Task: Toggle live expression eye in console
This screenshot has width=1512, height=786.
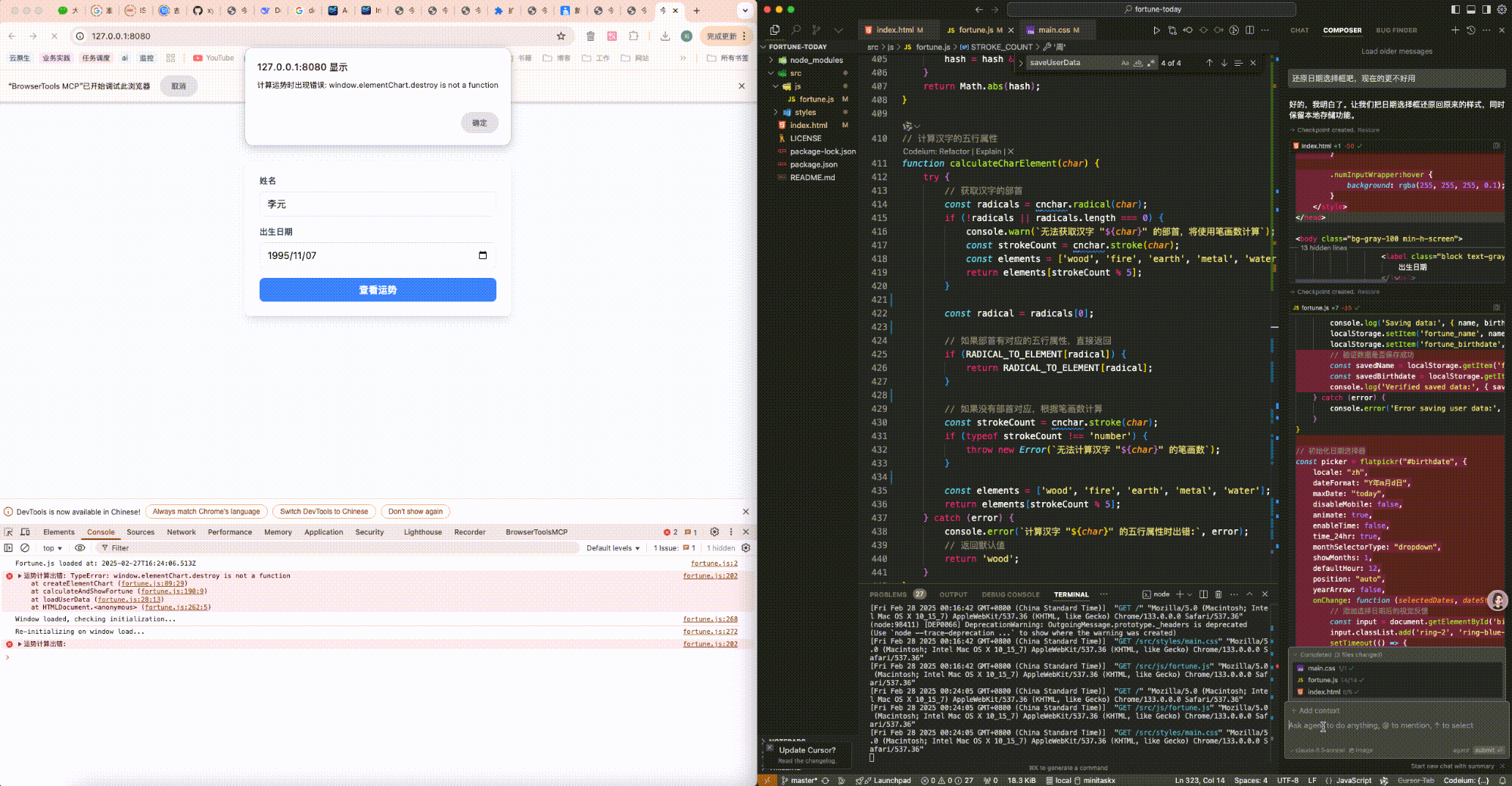Action: (x=79, y=547)
